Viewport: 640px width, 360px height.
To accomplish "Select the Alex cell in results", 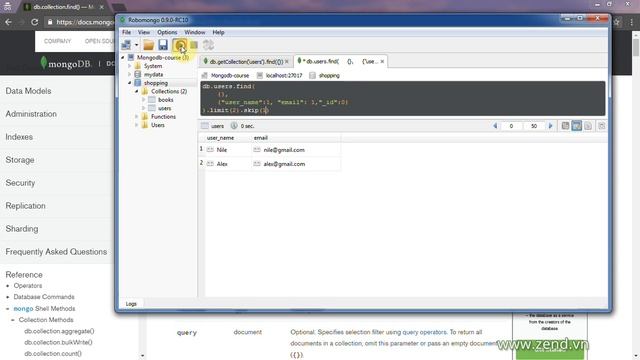I will [x=227, y=164].
